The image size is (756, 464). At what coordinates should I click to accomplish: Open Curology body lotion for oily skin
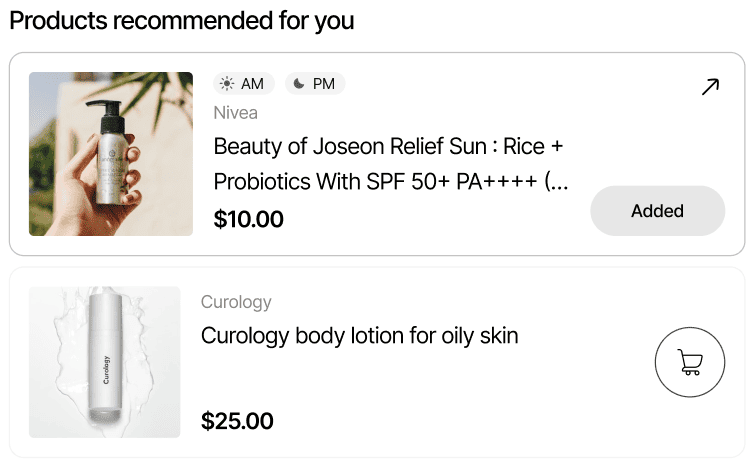click(359, 335)
